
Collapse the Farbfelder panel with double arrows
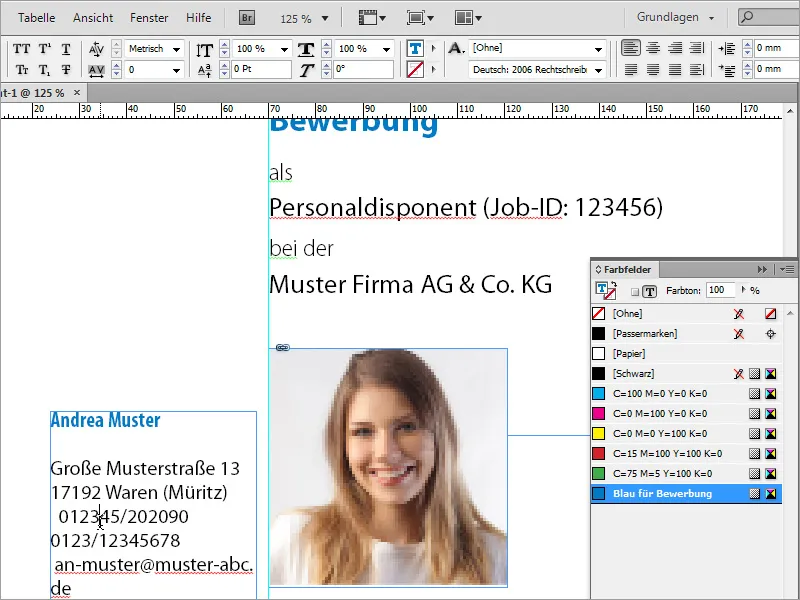click(x=762, y=269)
